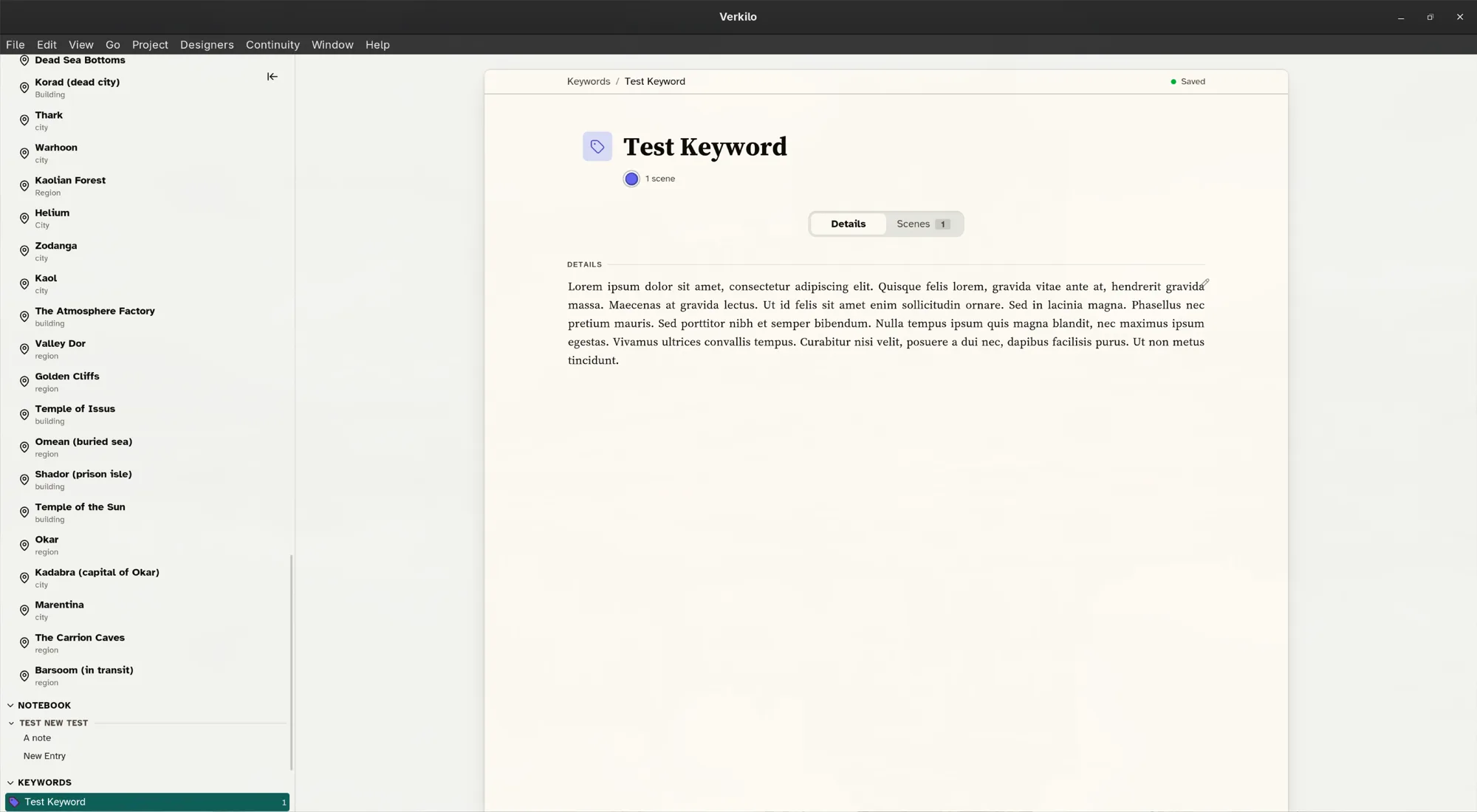Select Test Keyword in the sidebar

[147, 802]
